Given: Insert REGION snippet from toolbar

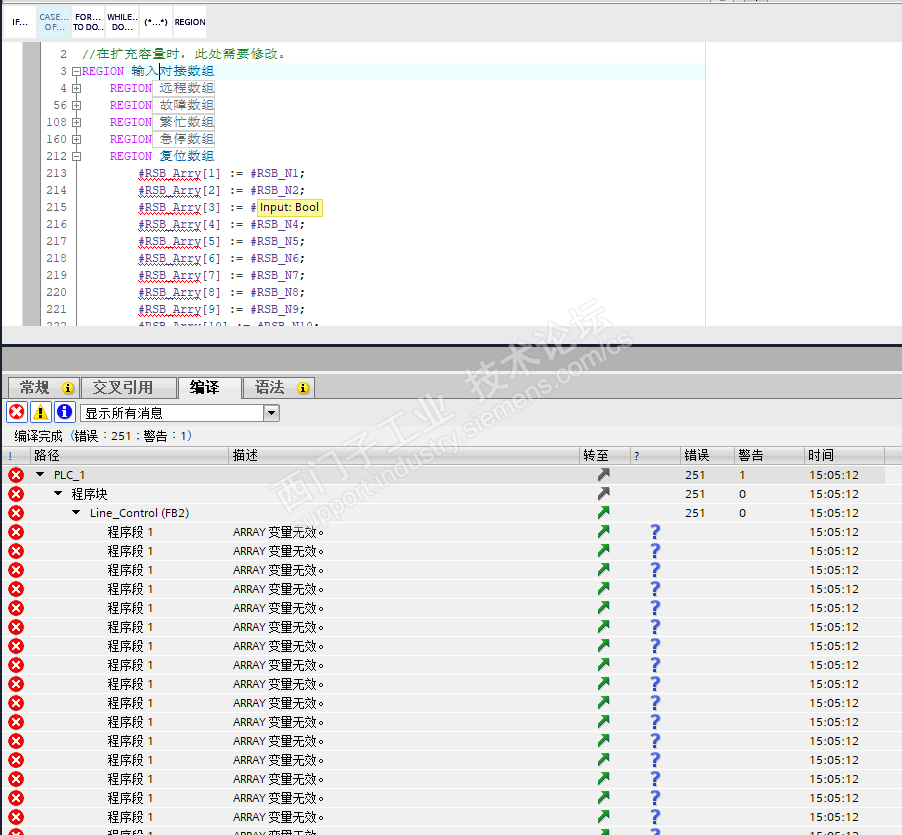Looking at the screenshot, I should [x=190, y=22].
